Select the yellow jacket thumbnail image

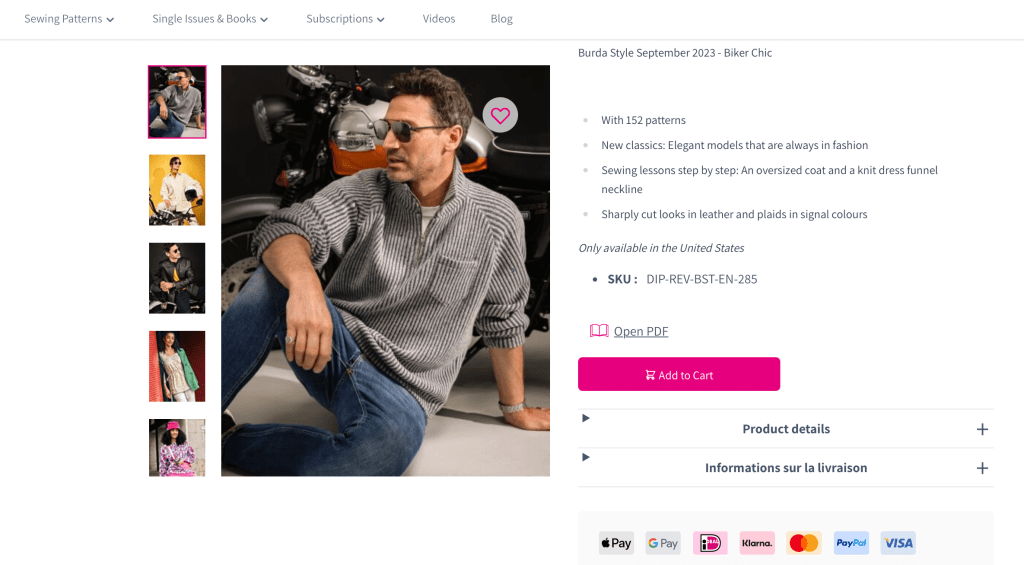(177, 190)
